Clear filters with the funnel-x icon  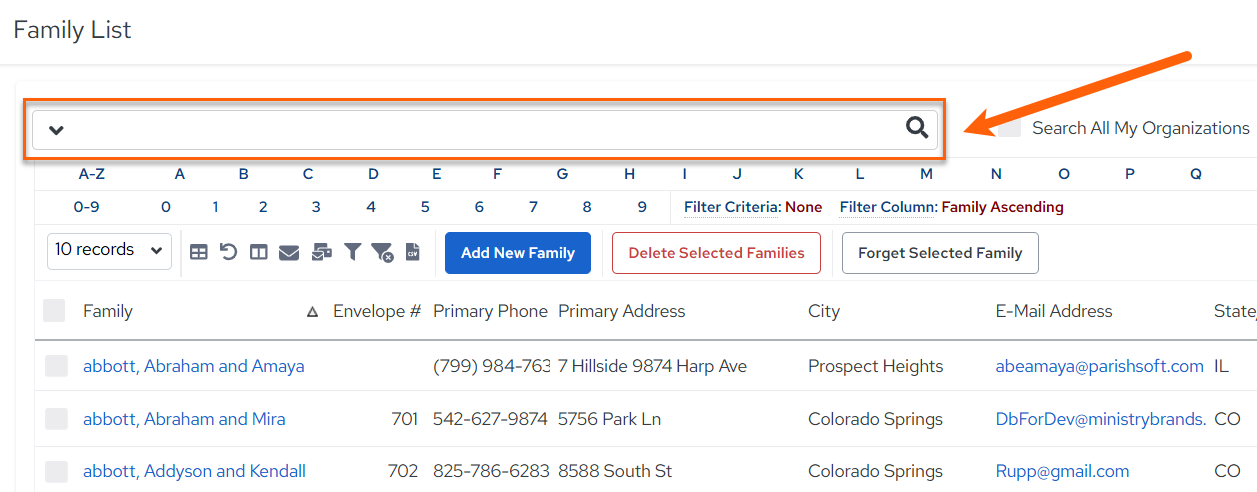pos(382,253)
